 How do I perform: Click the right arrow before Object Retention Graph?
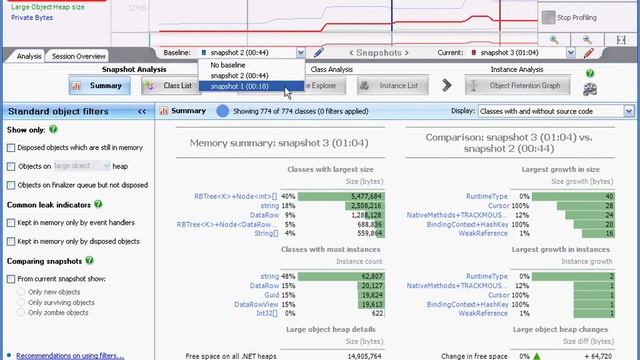[x=447, y=85]
